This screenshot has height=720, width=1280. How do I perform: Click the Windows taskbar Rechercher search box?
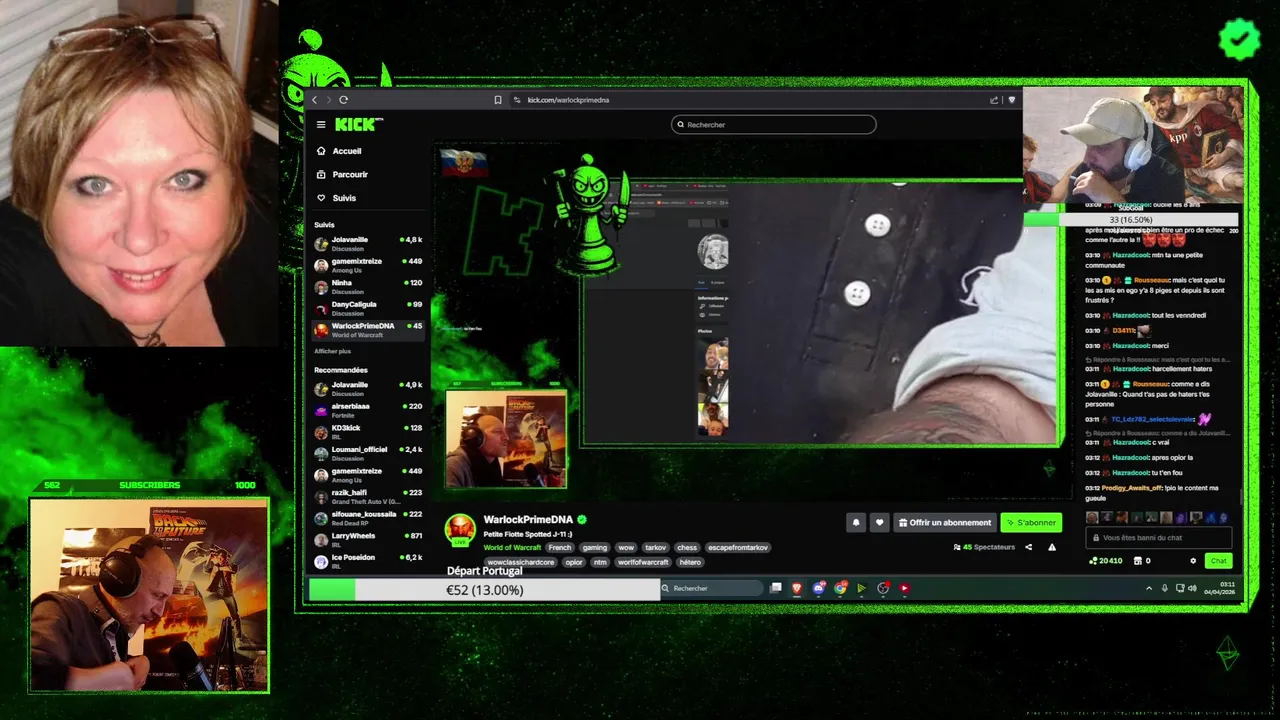tap(712, 588)
